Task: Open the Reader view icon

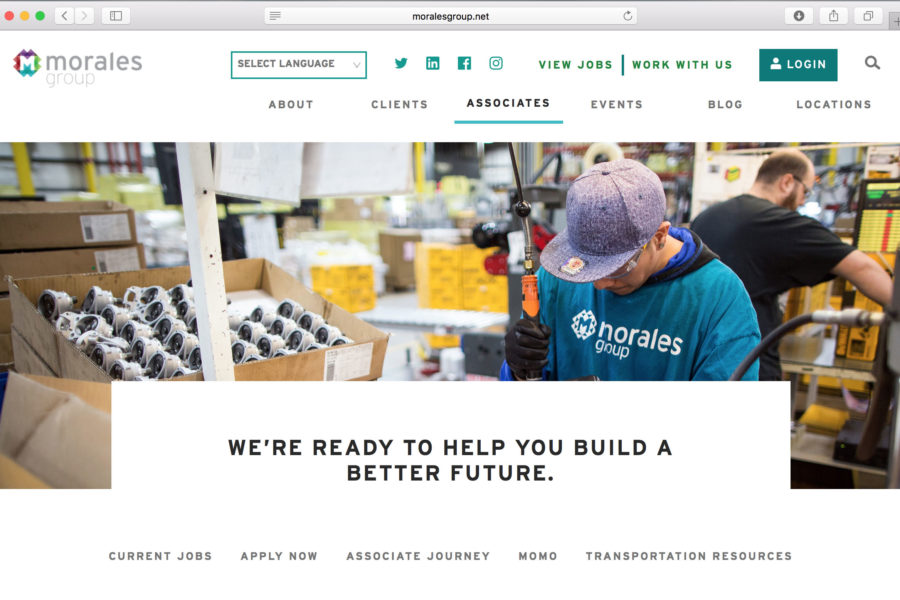Action: click(x=275, y=16)
